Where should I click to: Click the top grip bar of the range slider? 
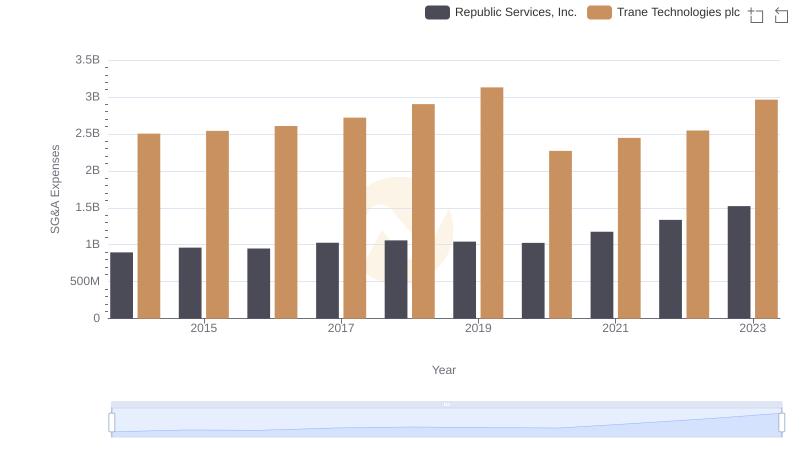coord(446,404)
